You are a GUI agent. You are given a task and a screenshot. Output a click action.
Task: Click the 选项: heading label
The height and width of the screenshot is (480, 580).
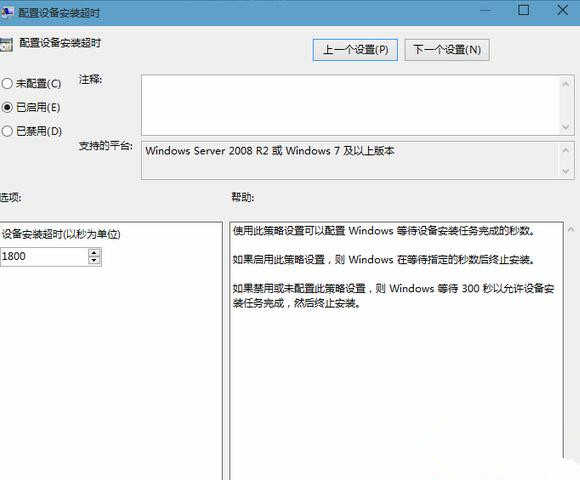click(x=10, y=197)
